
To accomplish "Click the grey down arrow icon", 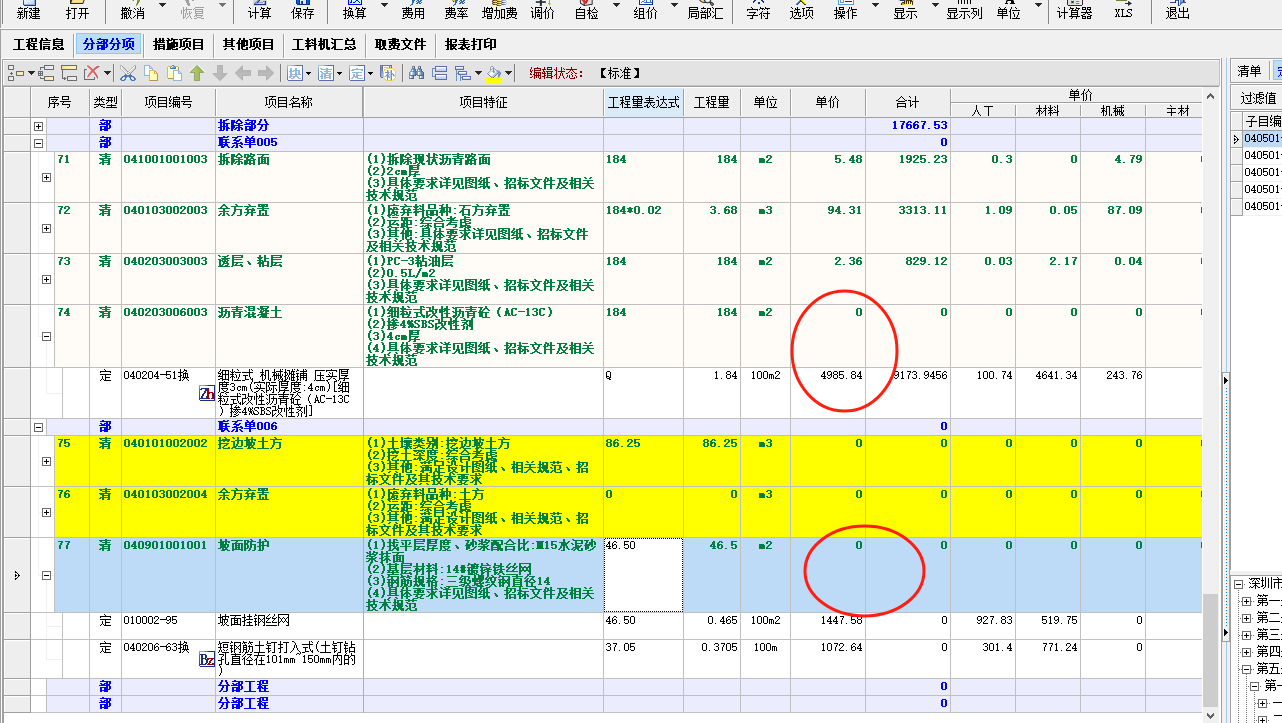I will 220,73.
